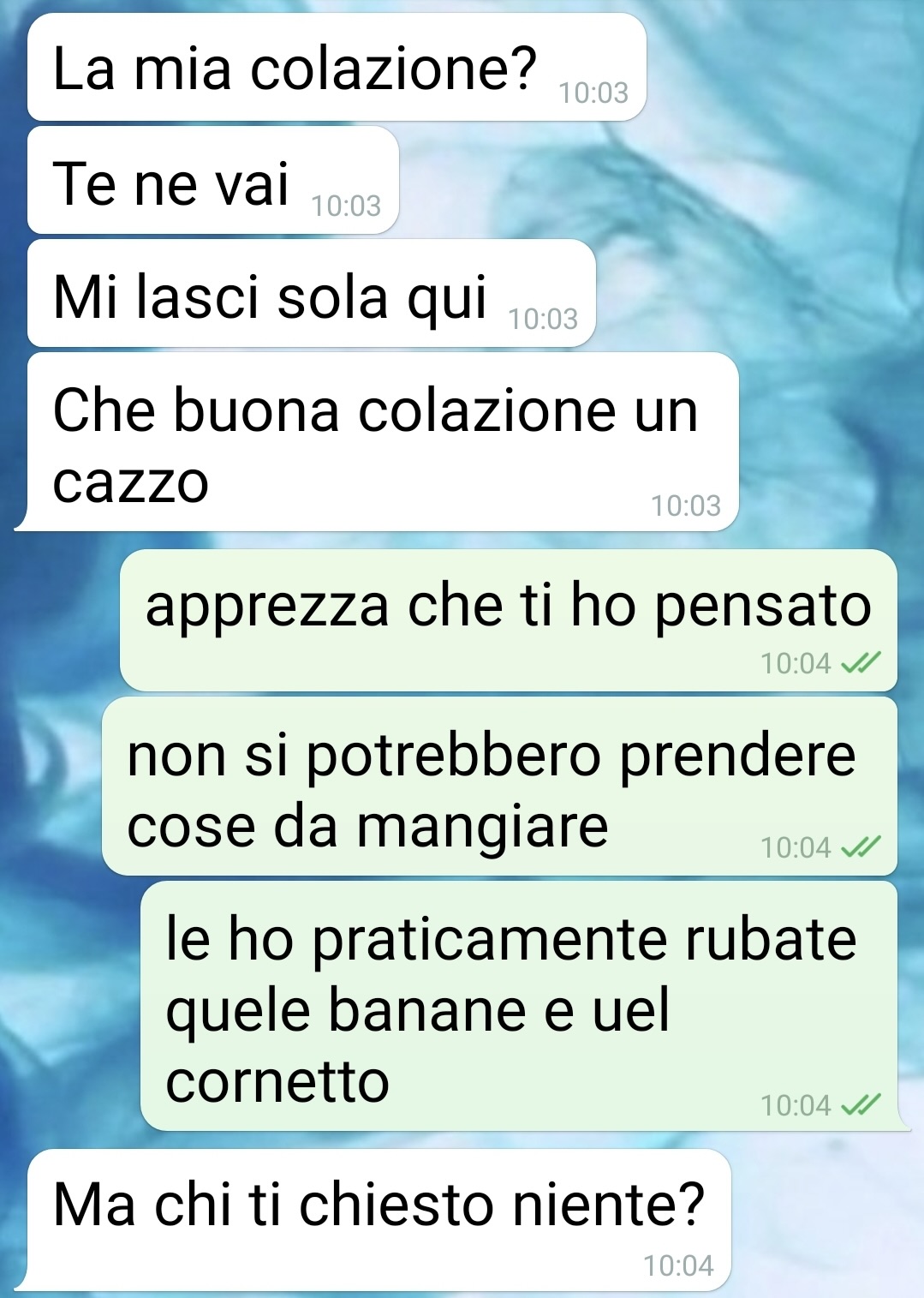The width and height of the screenshot is (924, 1298).
Task: Click the 10:03 timestamp beside 'Te ne vai'
Action: point(346,206)
